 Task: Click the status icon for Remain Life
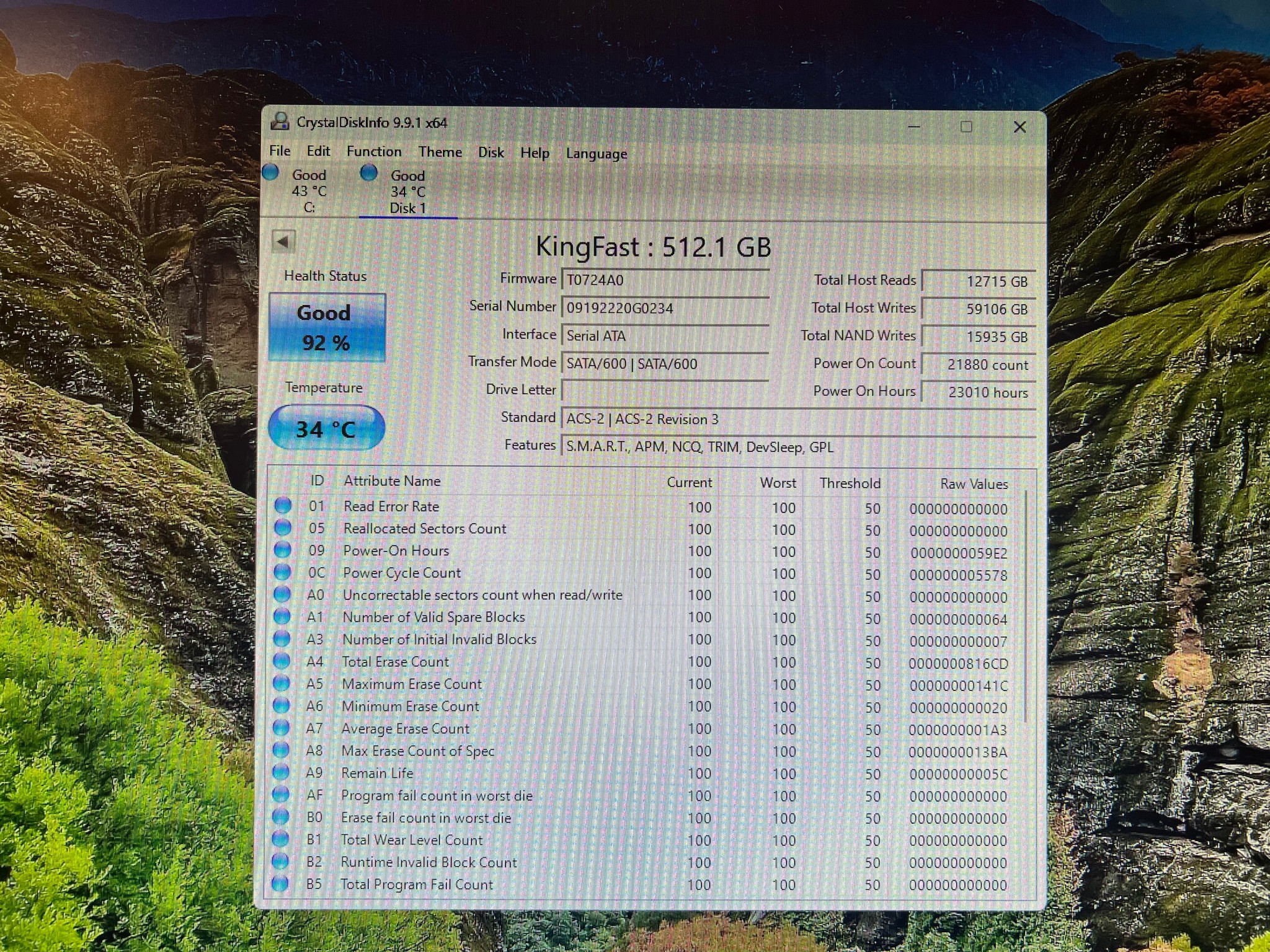[x=281, y=772]
